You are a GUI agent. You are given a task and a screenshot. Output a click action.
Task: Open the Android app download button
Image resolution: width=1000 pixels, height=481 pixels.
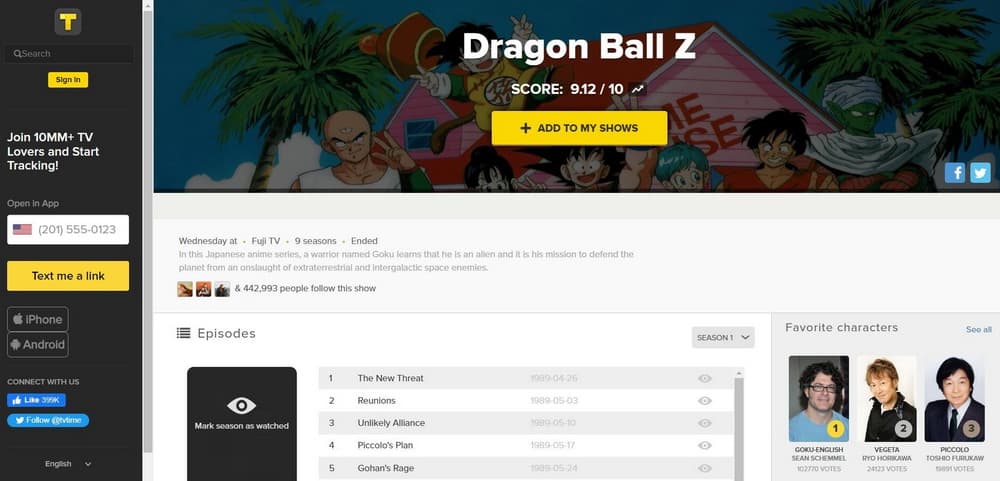pyautogui.click(x=38, y=344)
